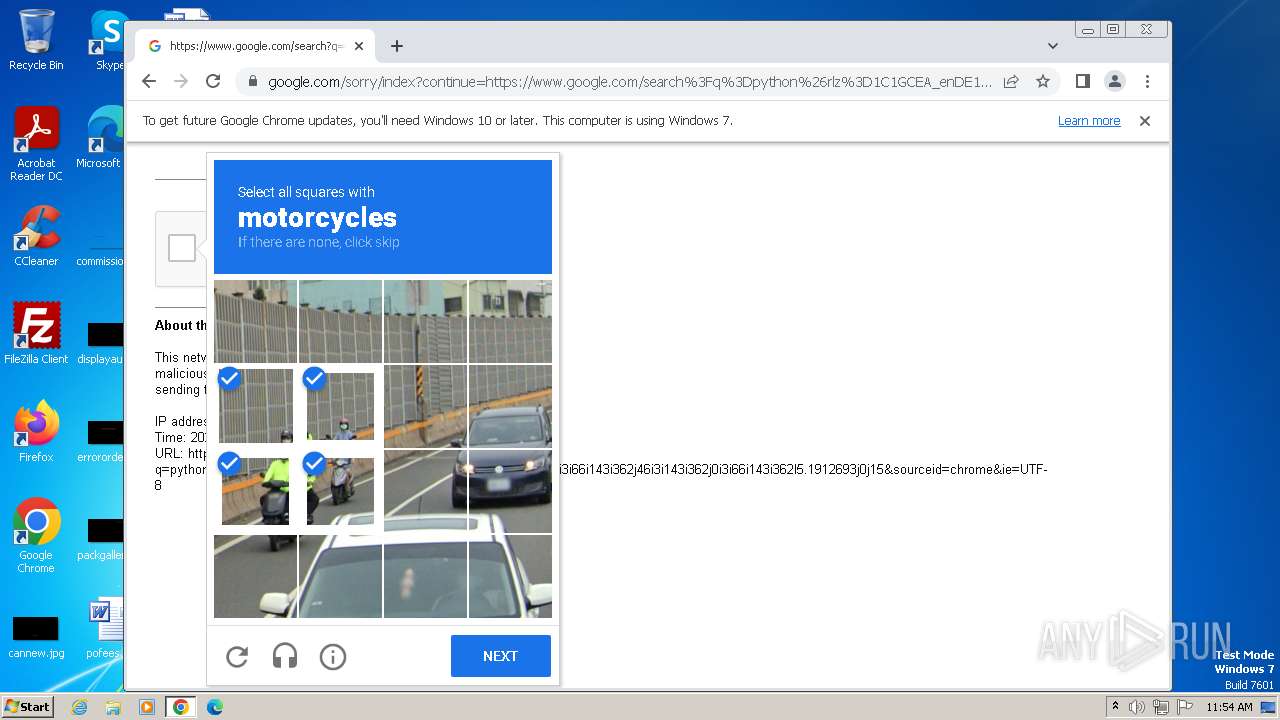The image size is (1280, 720).
Task: Open Microsoft Edge desktop shortcut
Action: coord(100,138)
